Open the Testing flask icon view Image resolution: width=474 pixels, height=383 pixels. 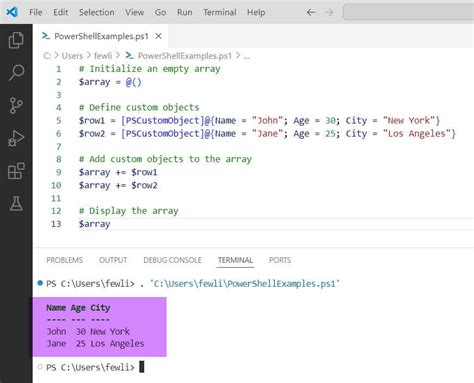16,203
